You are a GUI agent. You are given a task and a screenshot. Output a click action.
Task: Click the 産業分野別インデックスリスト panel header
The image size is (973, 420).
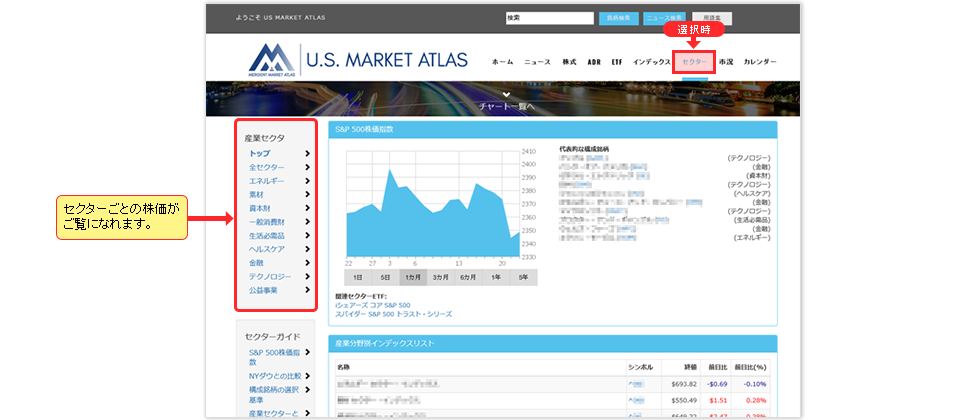tap(552, 343)
